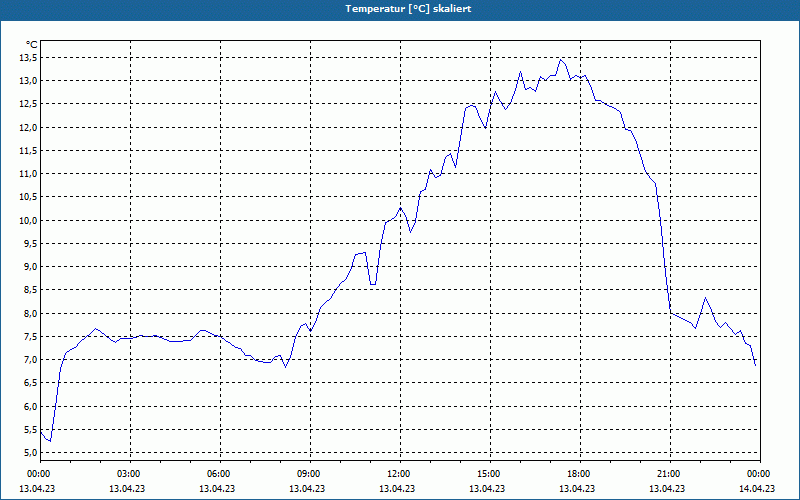Click the 13.04.23 date beneath first 00:00
This screenshot has width=800, height=500.
[x=37, y=488]
